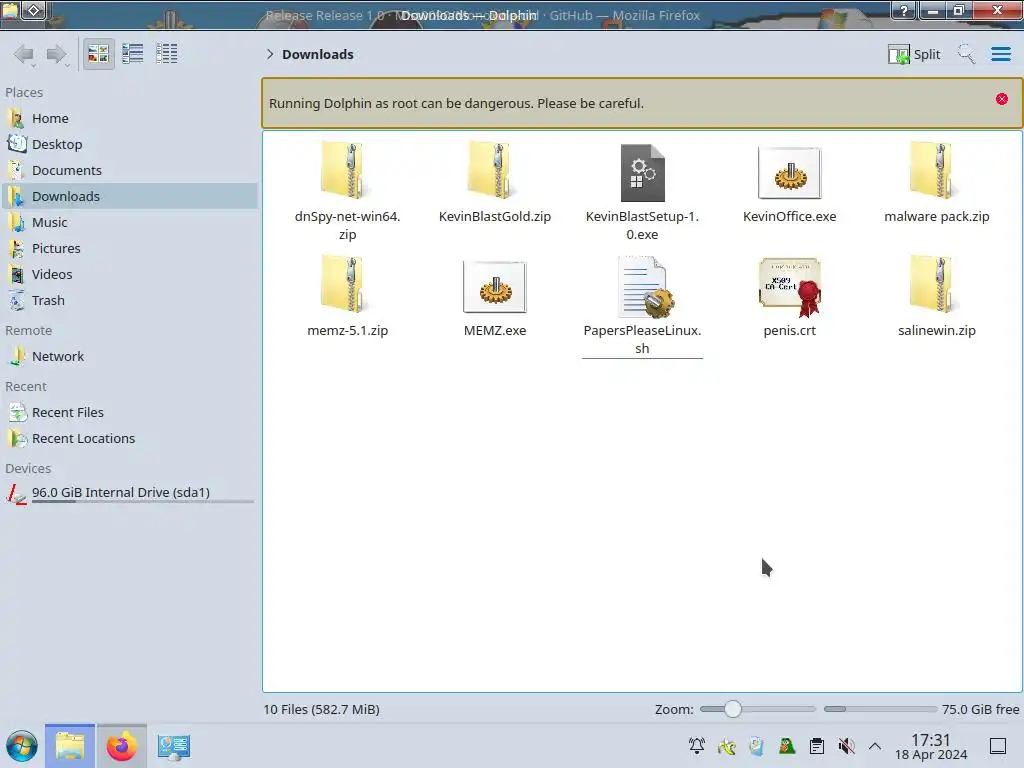The image size is (1024, 768).
Task: Select the KevinBlastGold.zip archive icon
Action: tap(491, 171)
